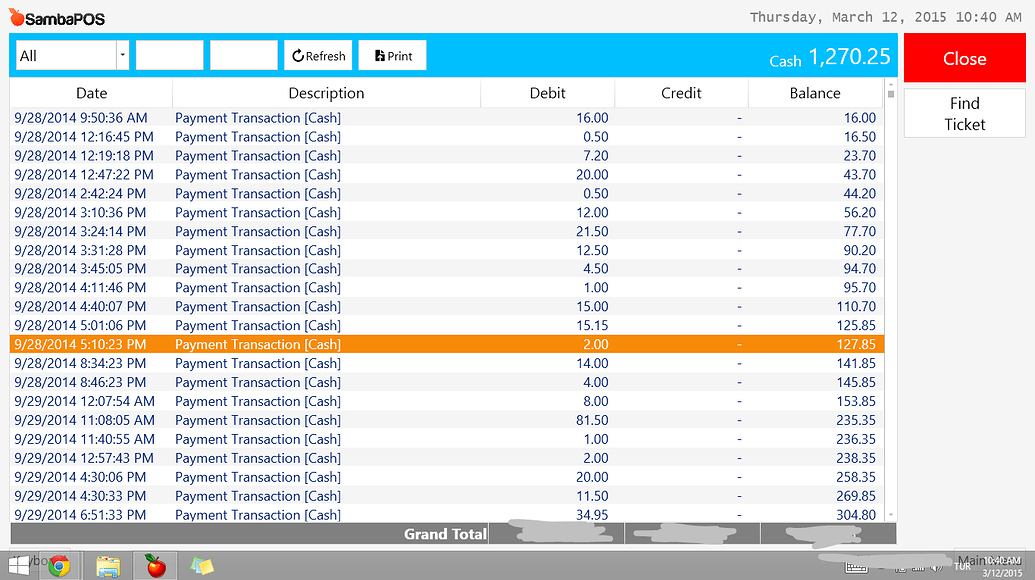This screenshot has height=580, width=1035.
Task: Click the on-screen keyboard icon in the tray
Action: [x=855, y=568]
